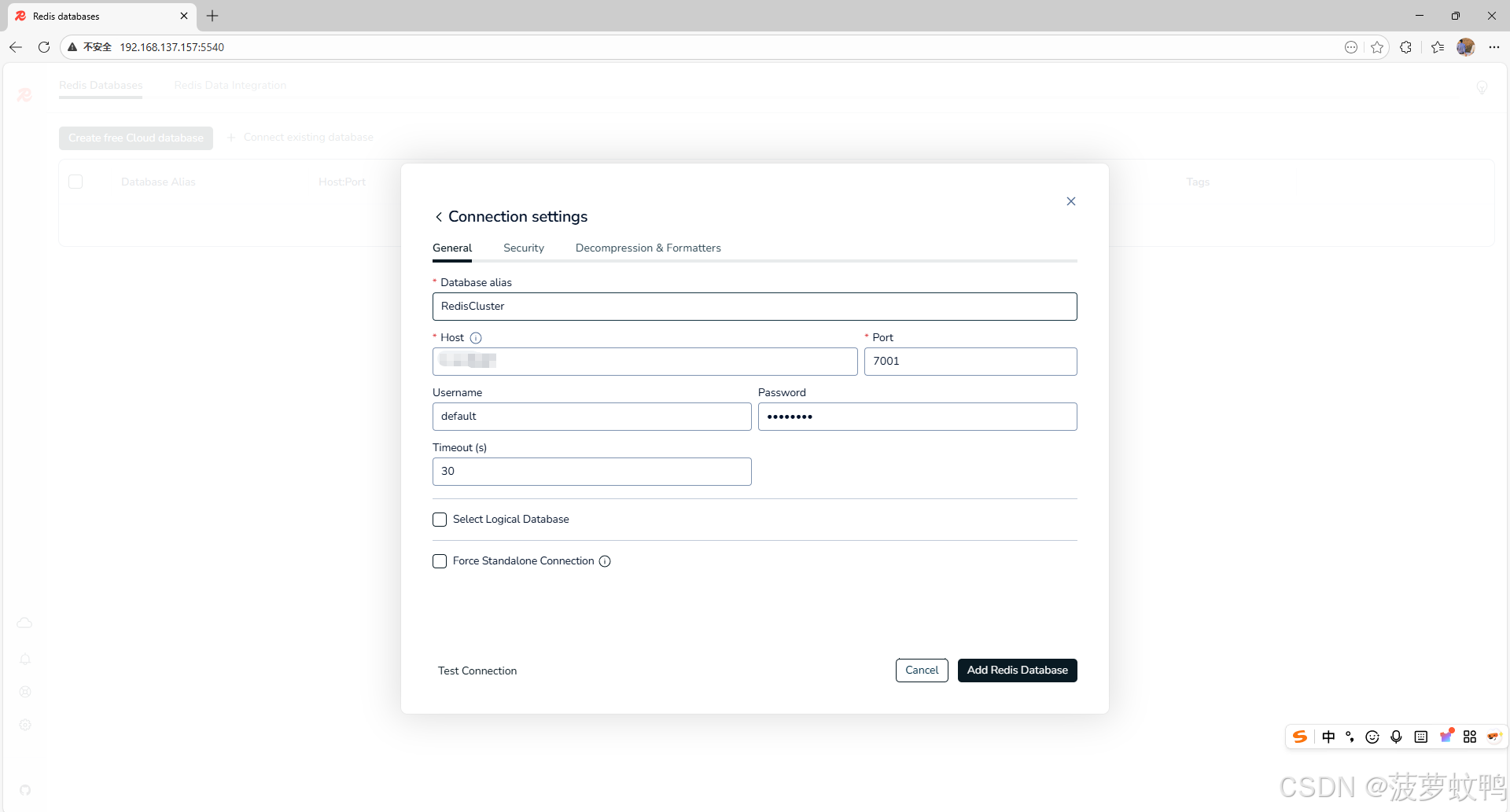Switch to the Security tab

coord(524,248)
